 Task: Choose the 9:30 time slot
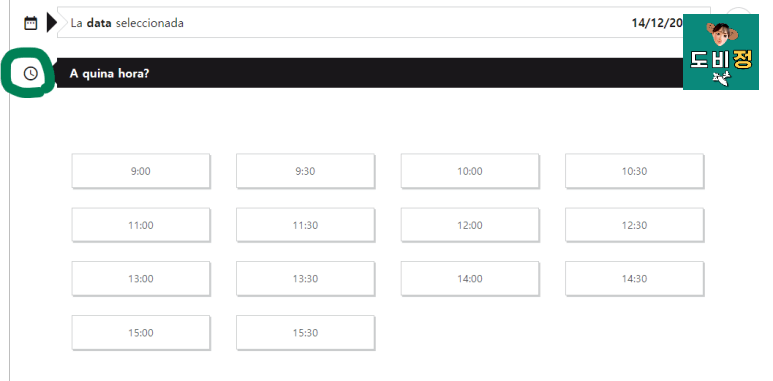[x=306, y=171]
